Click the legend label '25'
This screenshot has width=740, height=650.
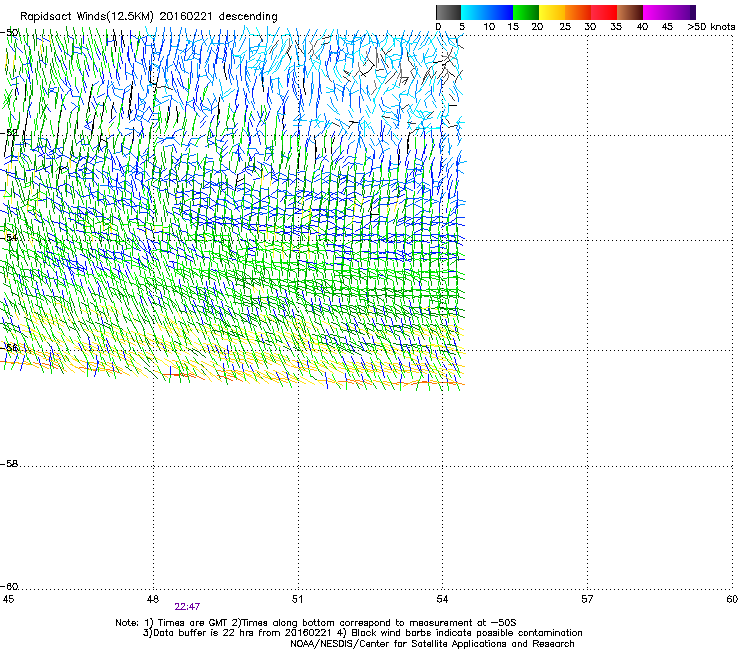click(565, 27)
